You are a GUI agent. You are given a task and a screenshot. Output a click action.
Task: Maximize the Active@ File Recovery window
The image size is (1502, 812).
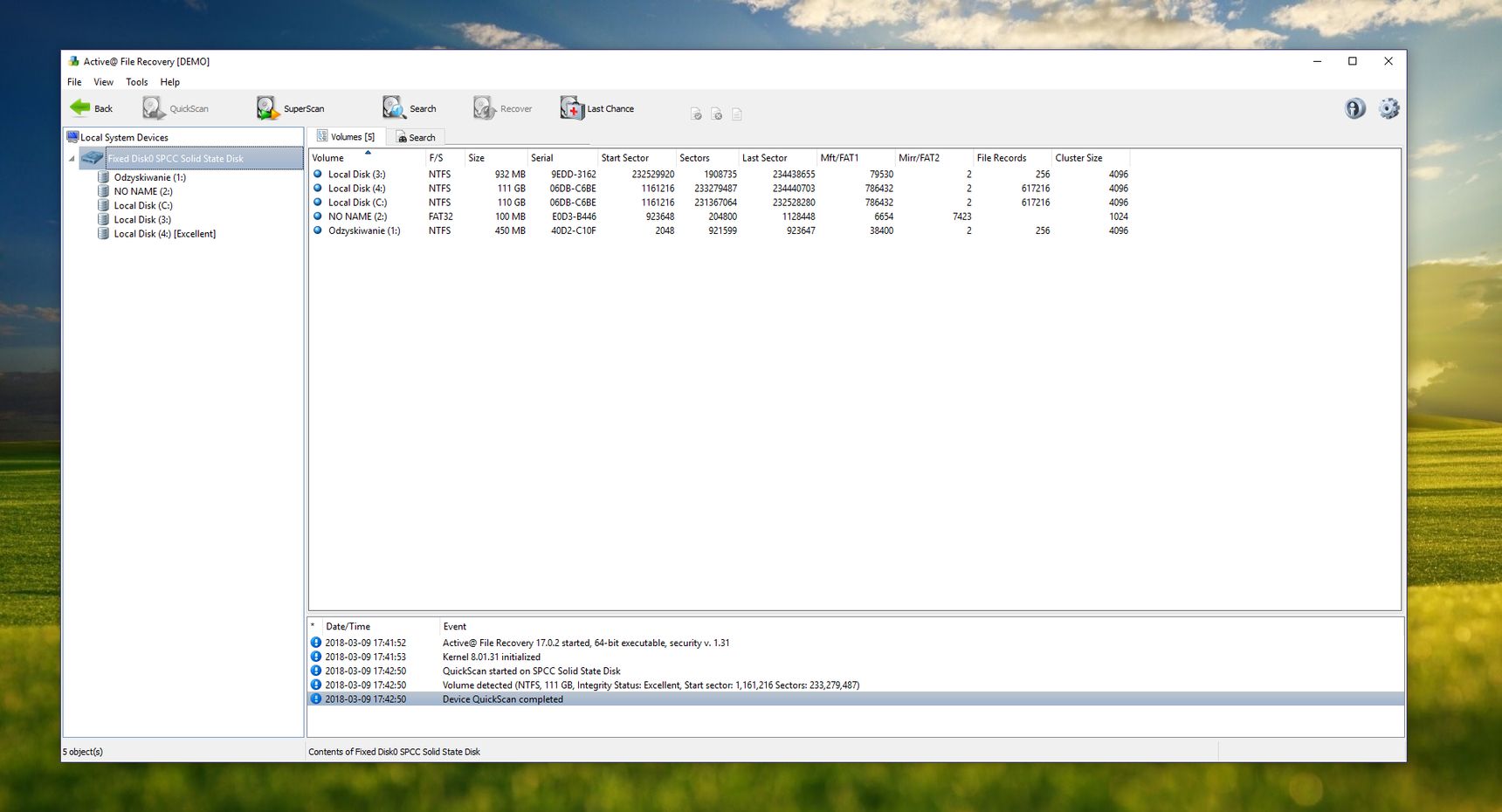pyautogui.click(x=1353, y=61)
